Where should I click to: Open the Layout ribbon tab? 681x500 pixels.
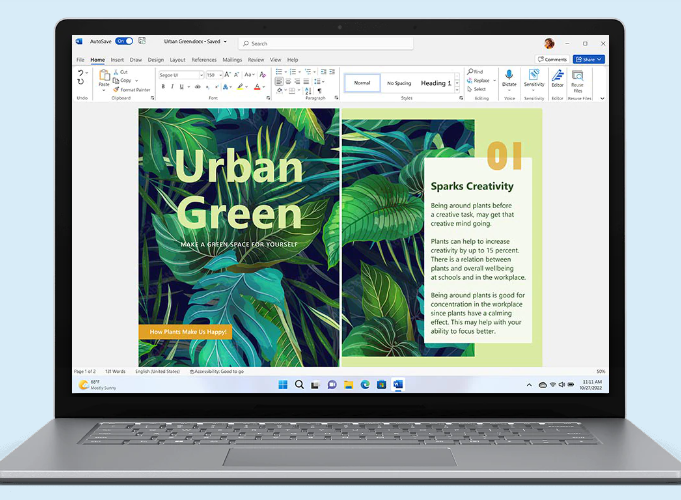[x=177, y=60]
